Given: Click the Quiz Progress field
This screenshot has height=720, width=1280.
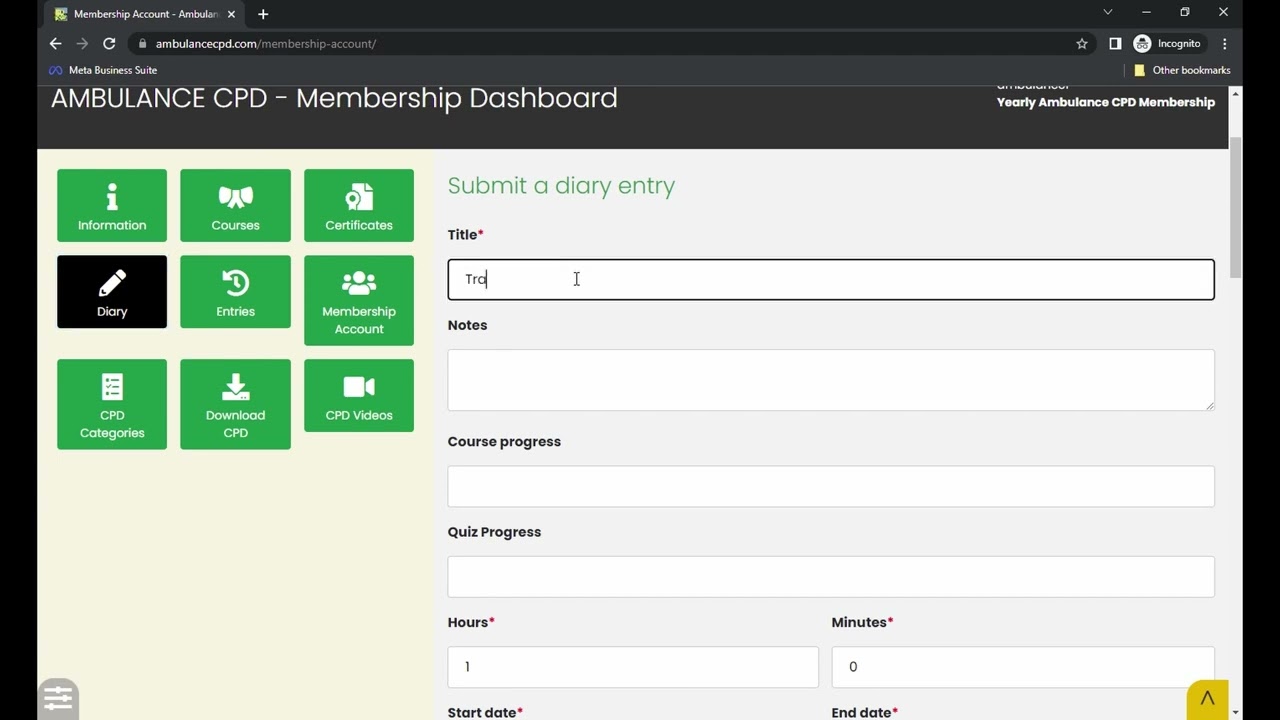Looking at the screenshot, I should pos(831,576).
